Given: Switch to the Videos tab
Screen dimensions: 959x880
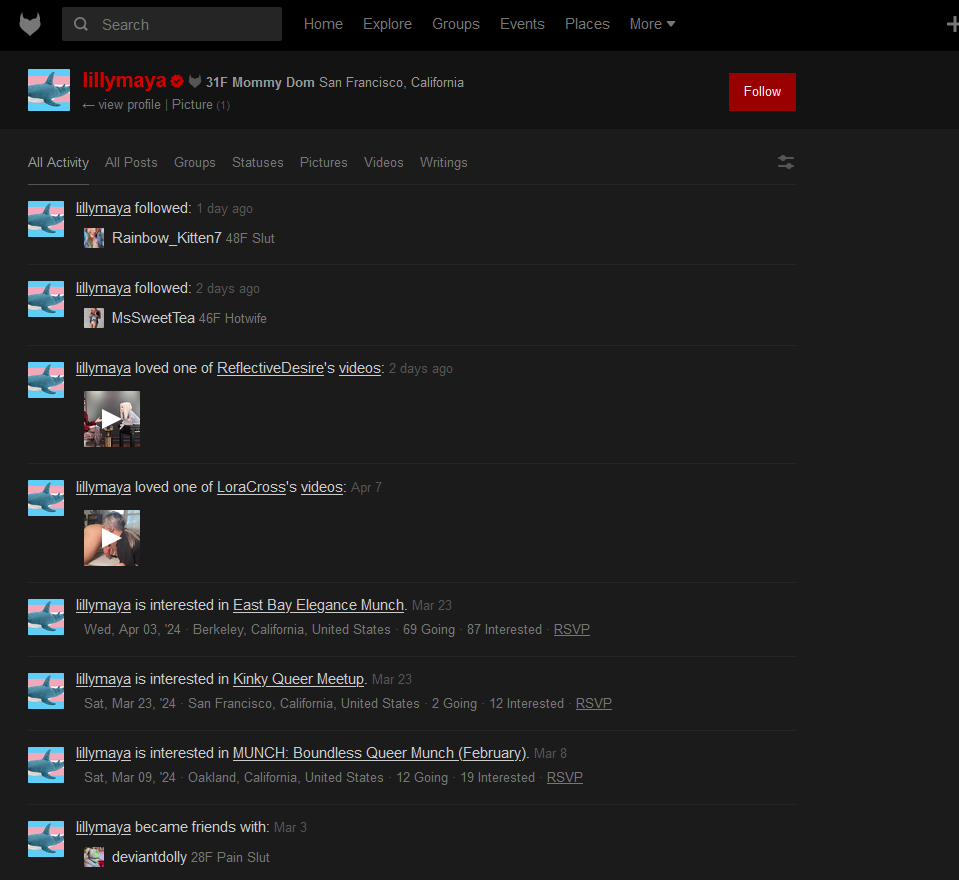Looking at the screenshot, I should click(383, 163).
